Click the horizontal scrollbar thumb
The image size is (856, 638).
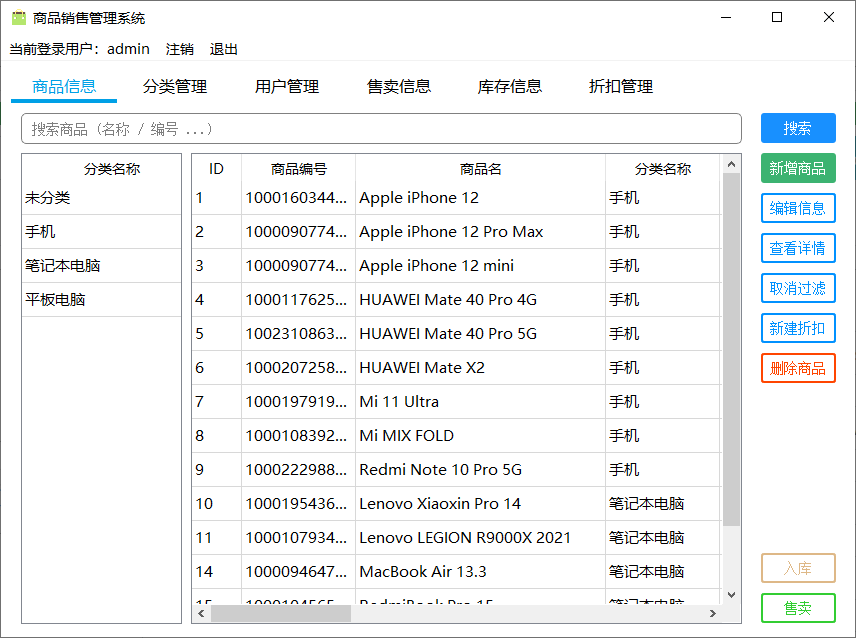(x=281, y=613)
